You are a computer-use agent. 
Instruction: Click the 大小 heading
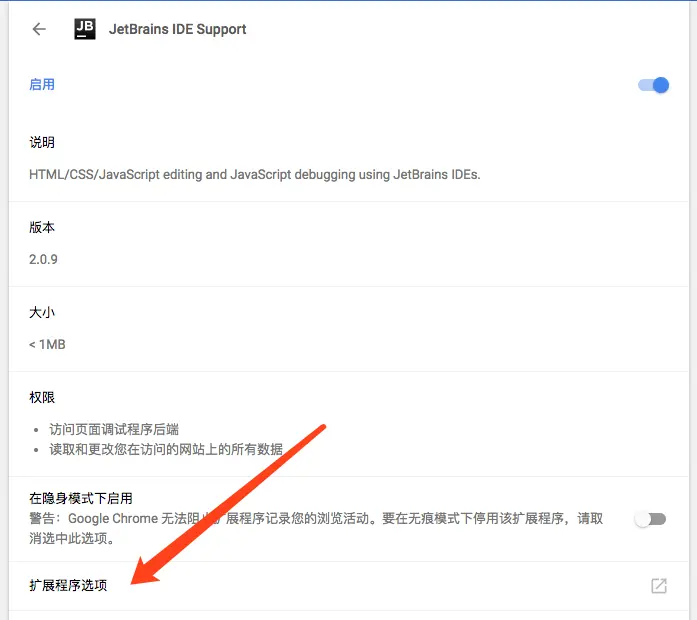pyautogui.click(x=42, y=312)
